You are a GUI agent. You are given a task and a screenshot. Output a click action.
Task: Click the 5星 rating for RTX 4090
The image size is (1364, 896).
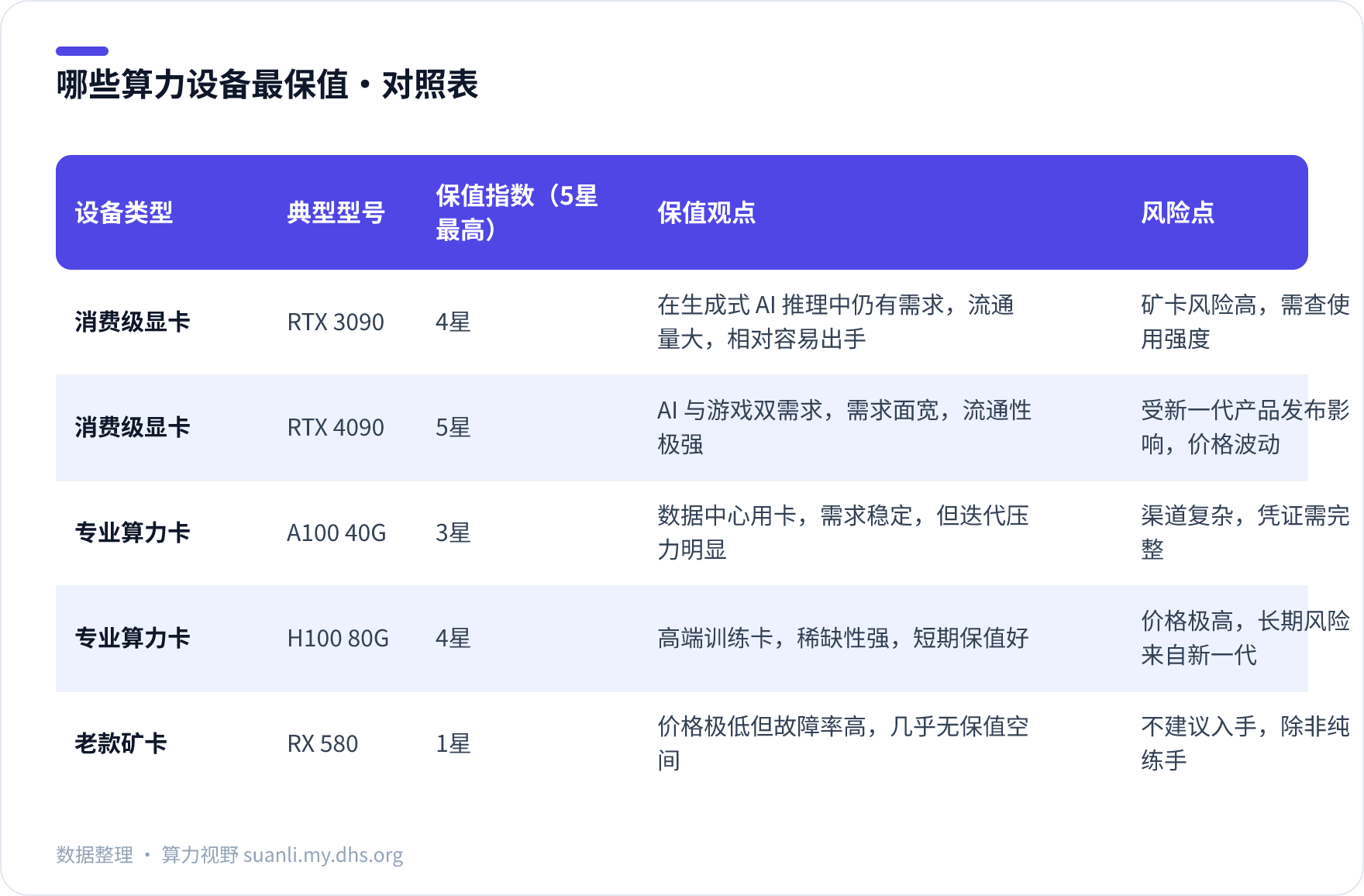click(x=453, y=428)
